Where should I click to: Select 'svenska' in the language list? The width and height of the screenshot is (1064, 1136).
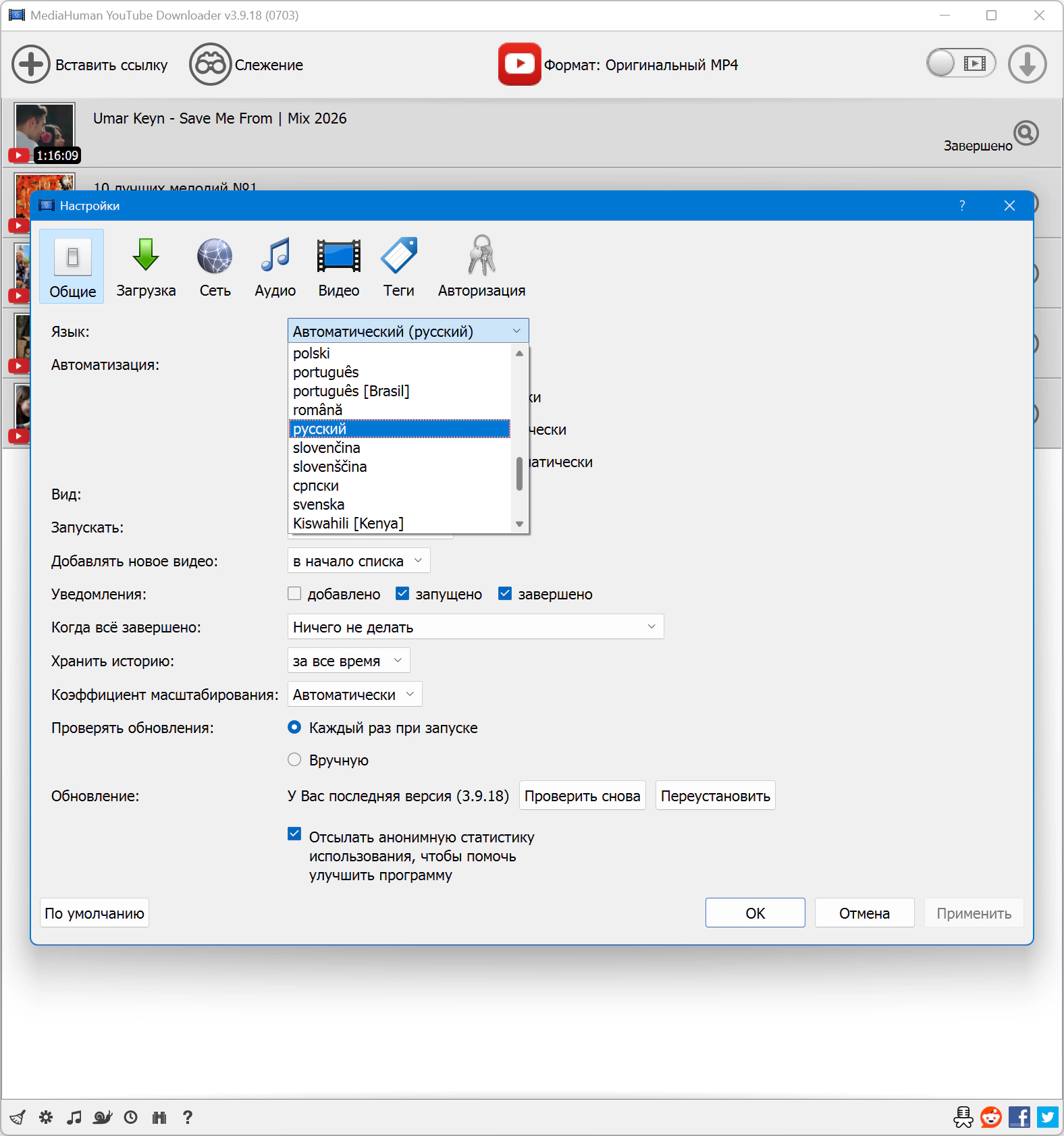tap(319, 505)
